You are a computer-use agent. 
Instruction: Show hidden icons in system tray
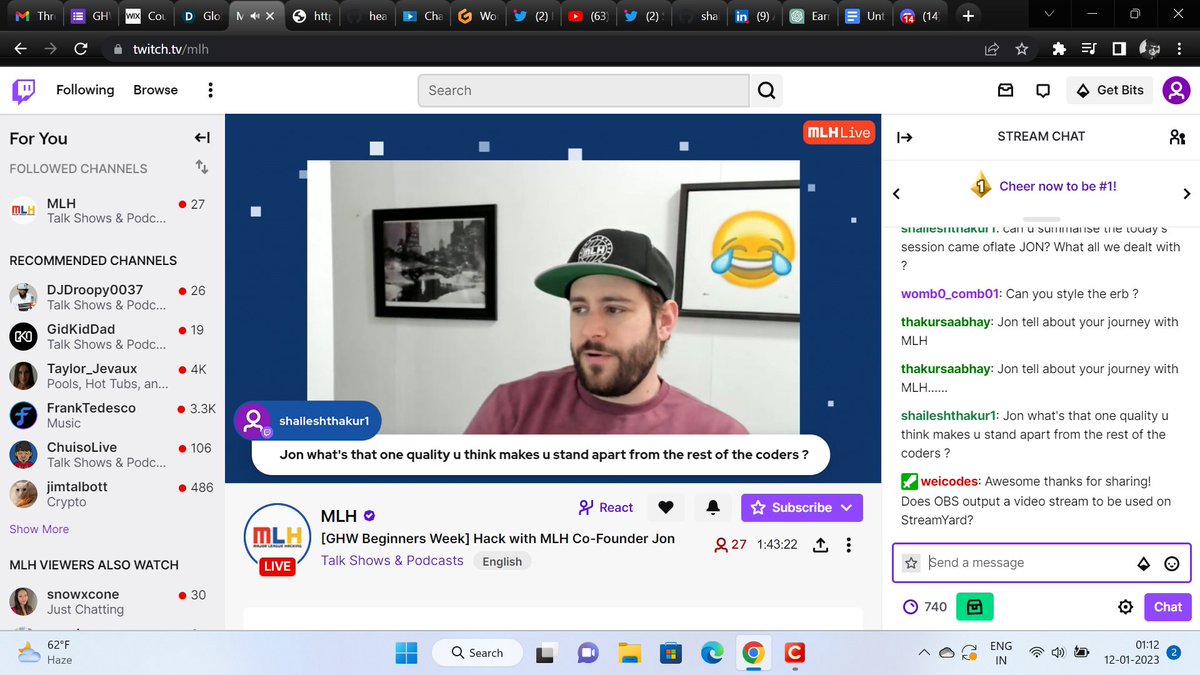pos(923,653)
